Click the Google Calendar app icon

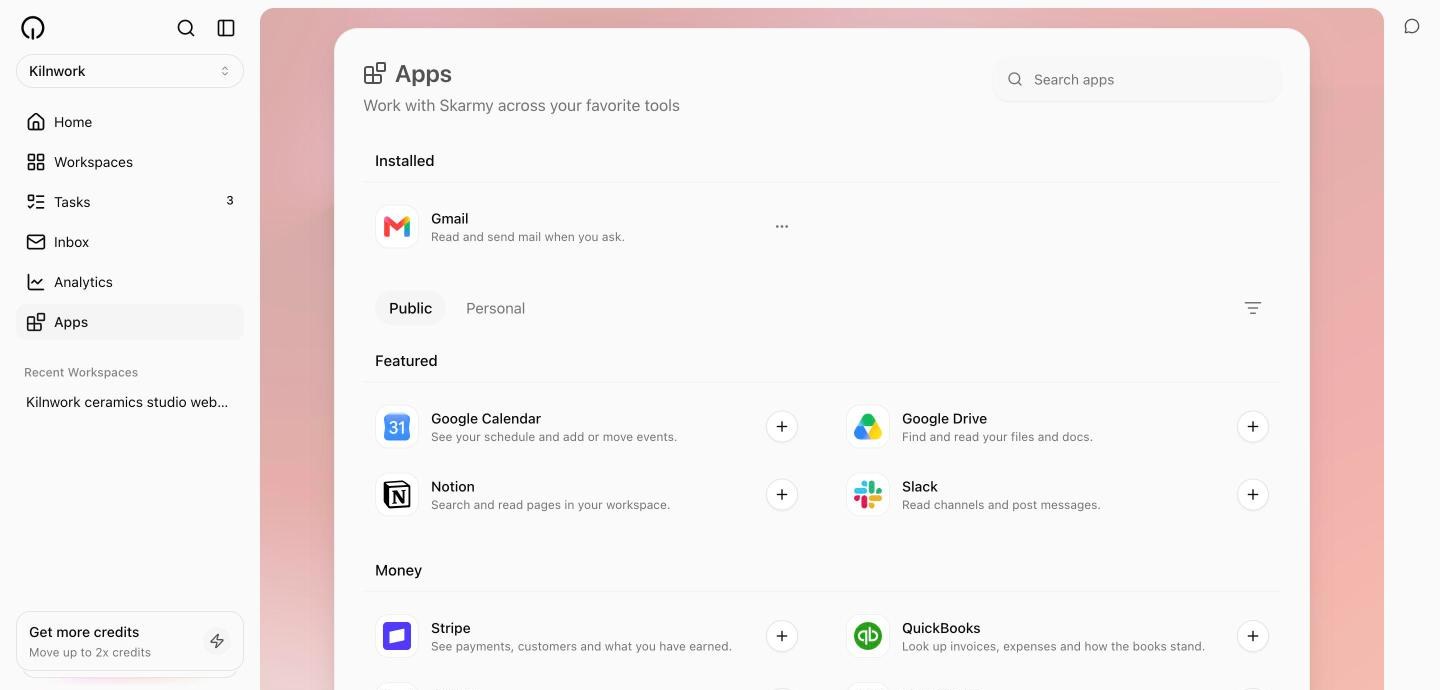coord(397,427)
